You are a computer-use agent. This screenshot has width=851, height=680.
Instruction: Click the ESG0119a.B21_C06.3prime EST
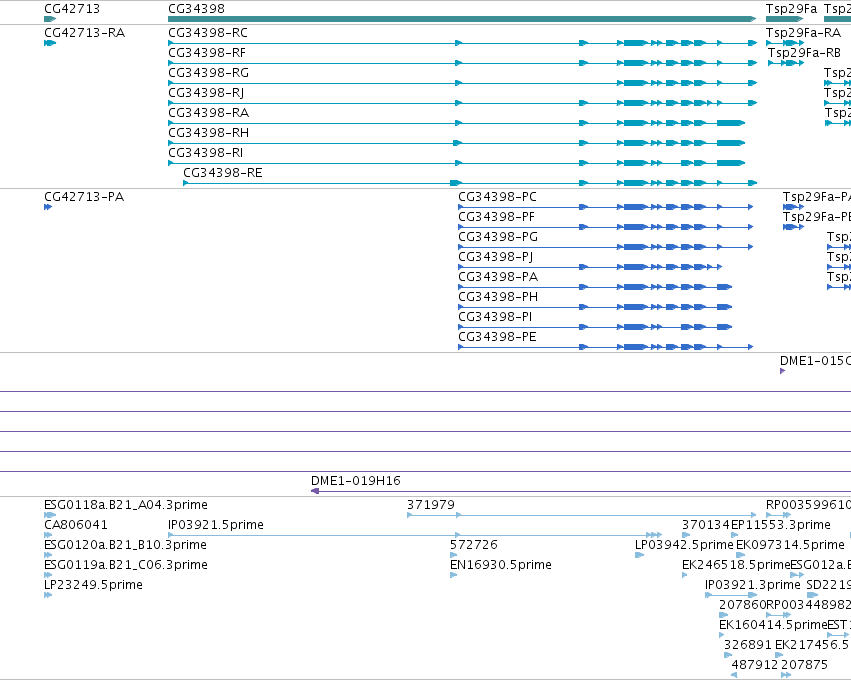click(125, 565)
